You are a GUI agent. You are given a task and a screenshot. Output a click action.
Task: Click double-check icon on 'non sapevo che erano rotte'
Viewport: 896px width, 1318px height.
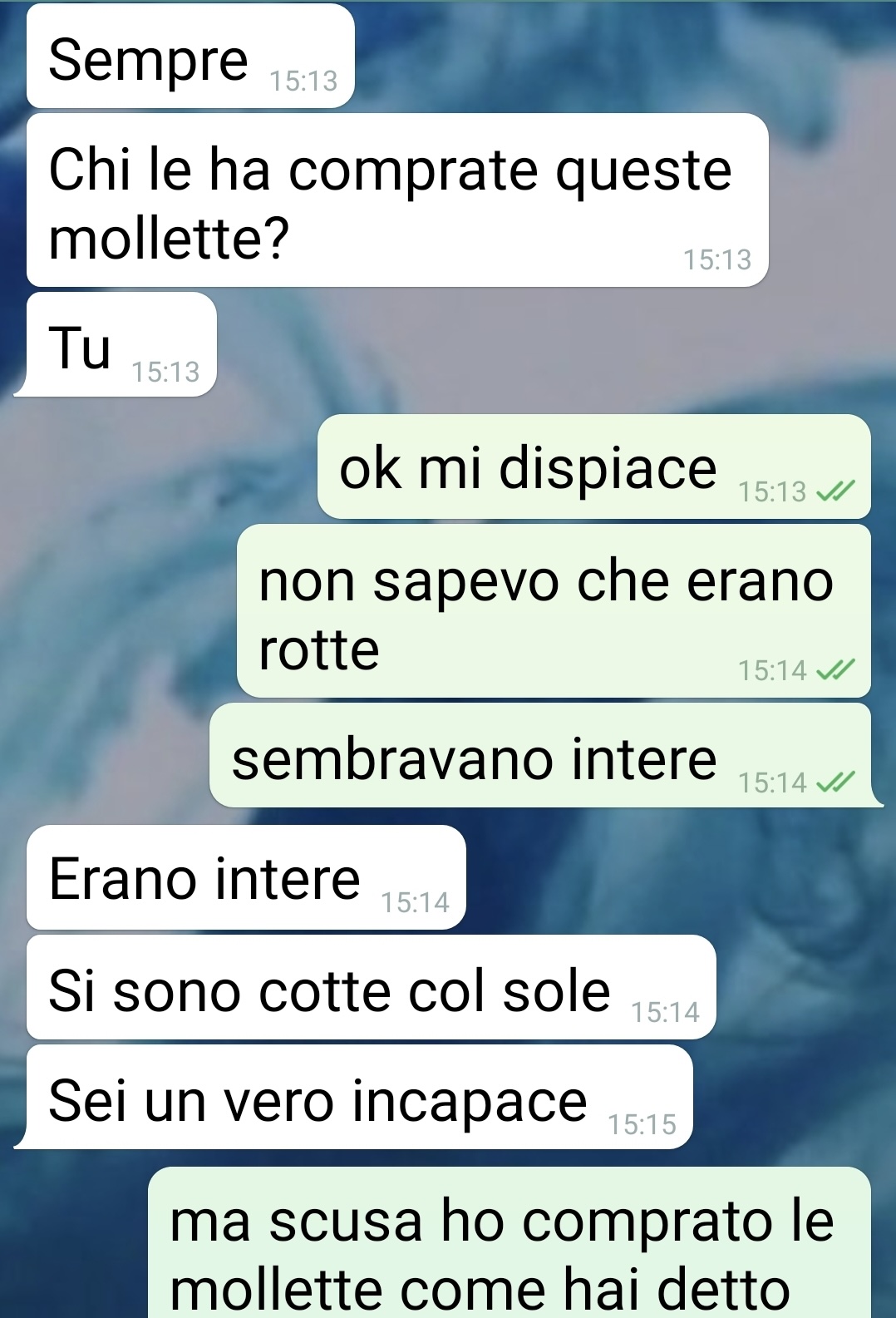[835, 669]
